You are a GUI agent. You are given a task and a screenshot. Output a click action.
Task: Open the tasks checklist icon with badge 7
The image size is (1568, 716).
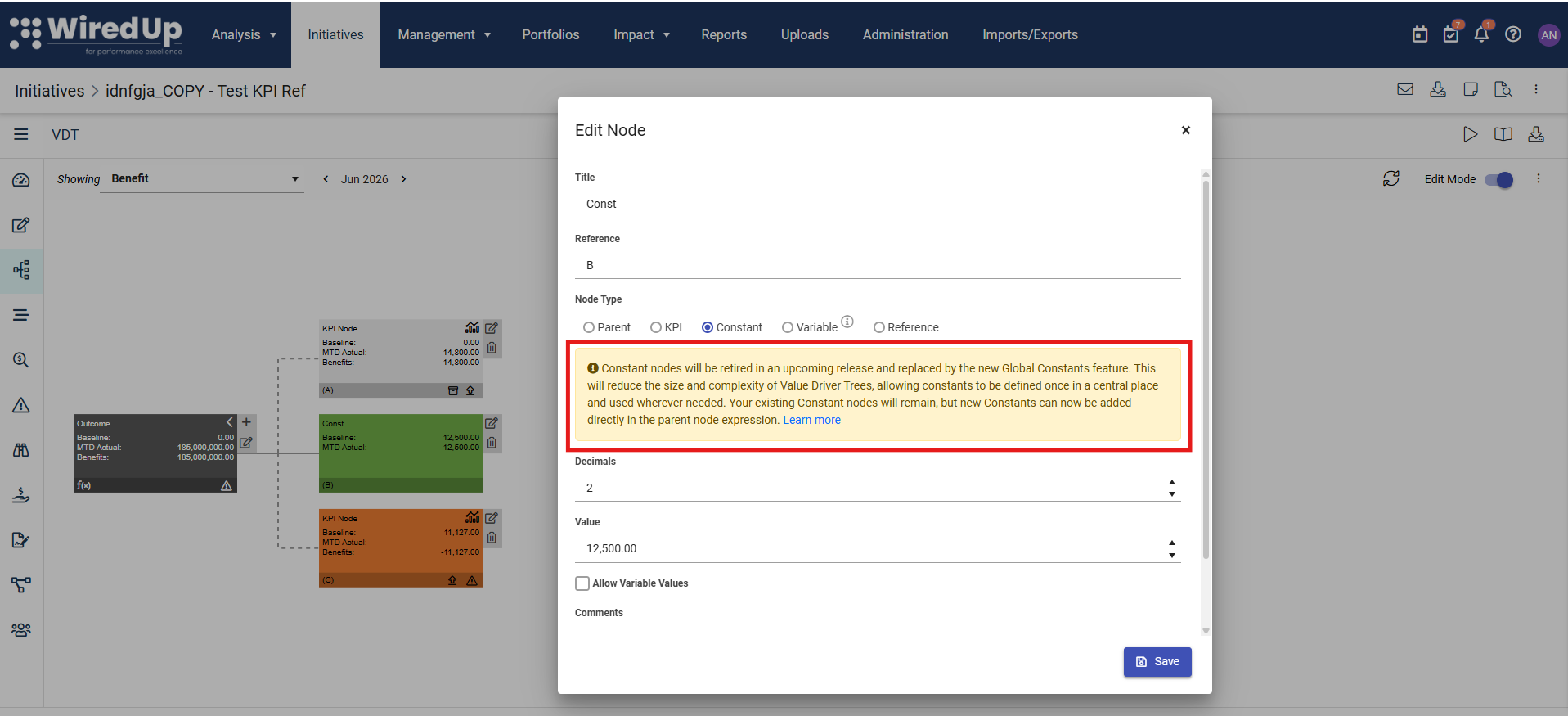[x=1451, y=34]
